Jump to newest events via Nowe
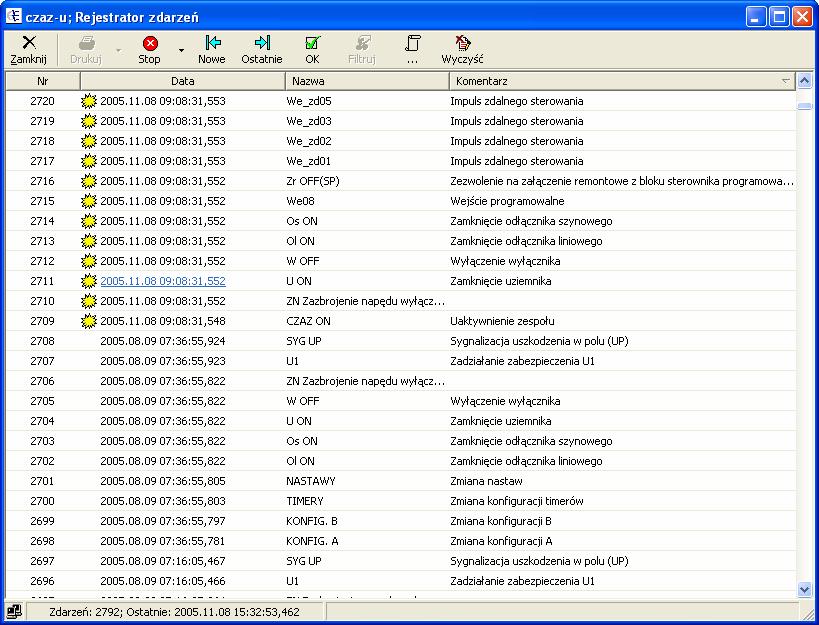Viewport: 819px width, 625px height. coord(212,50)
